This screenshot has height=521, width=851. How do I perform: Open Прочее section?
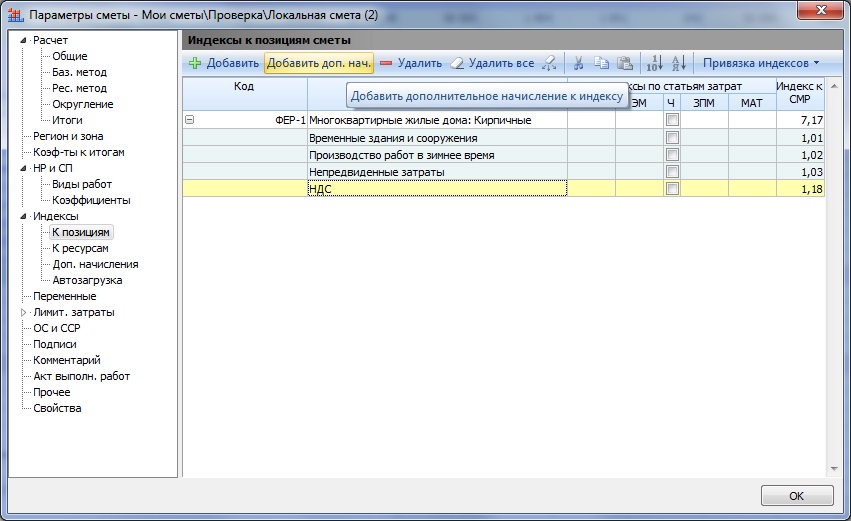coord(52,392)
